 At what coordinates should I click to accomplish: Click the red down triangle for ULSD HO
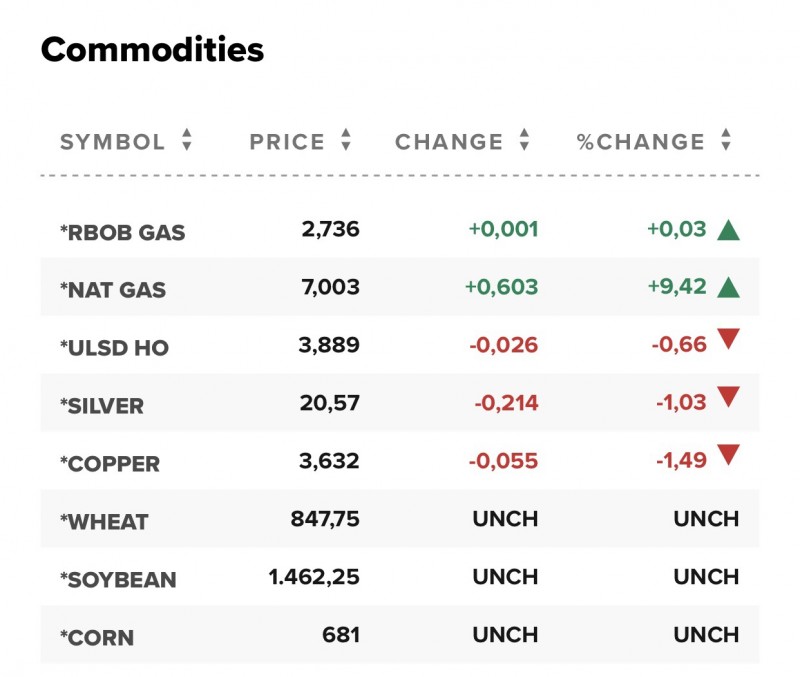pos(728,340)
